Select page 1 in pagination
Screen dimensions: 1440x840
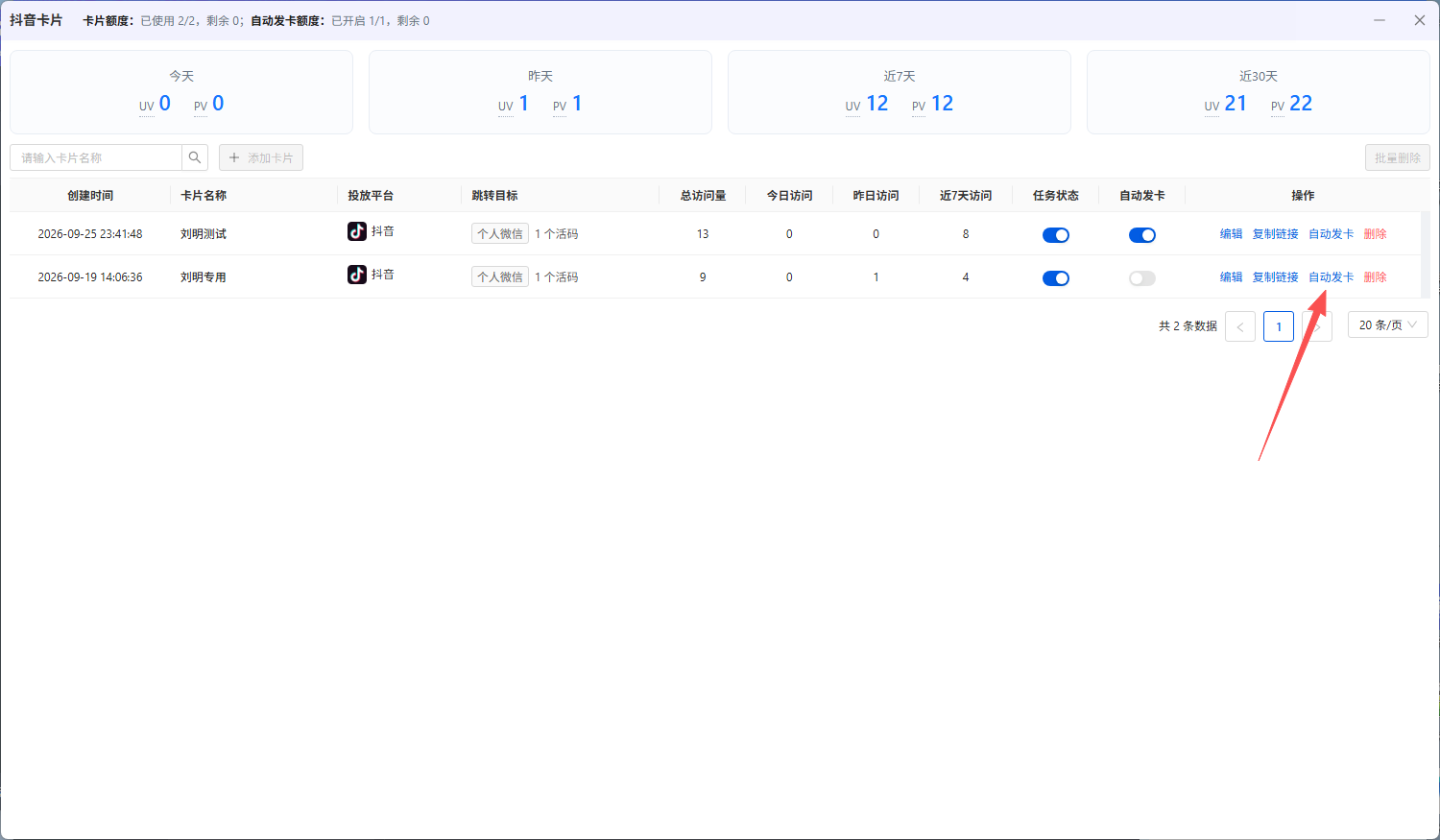1279,326
